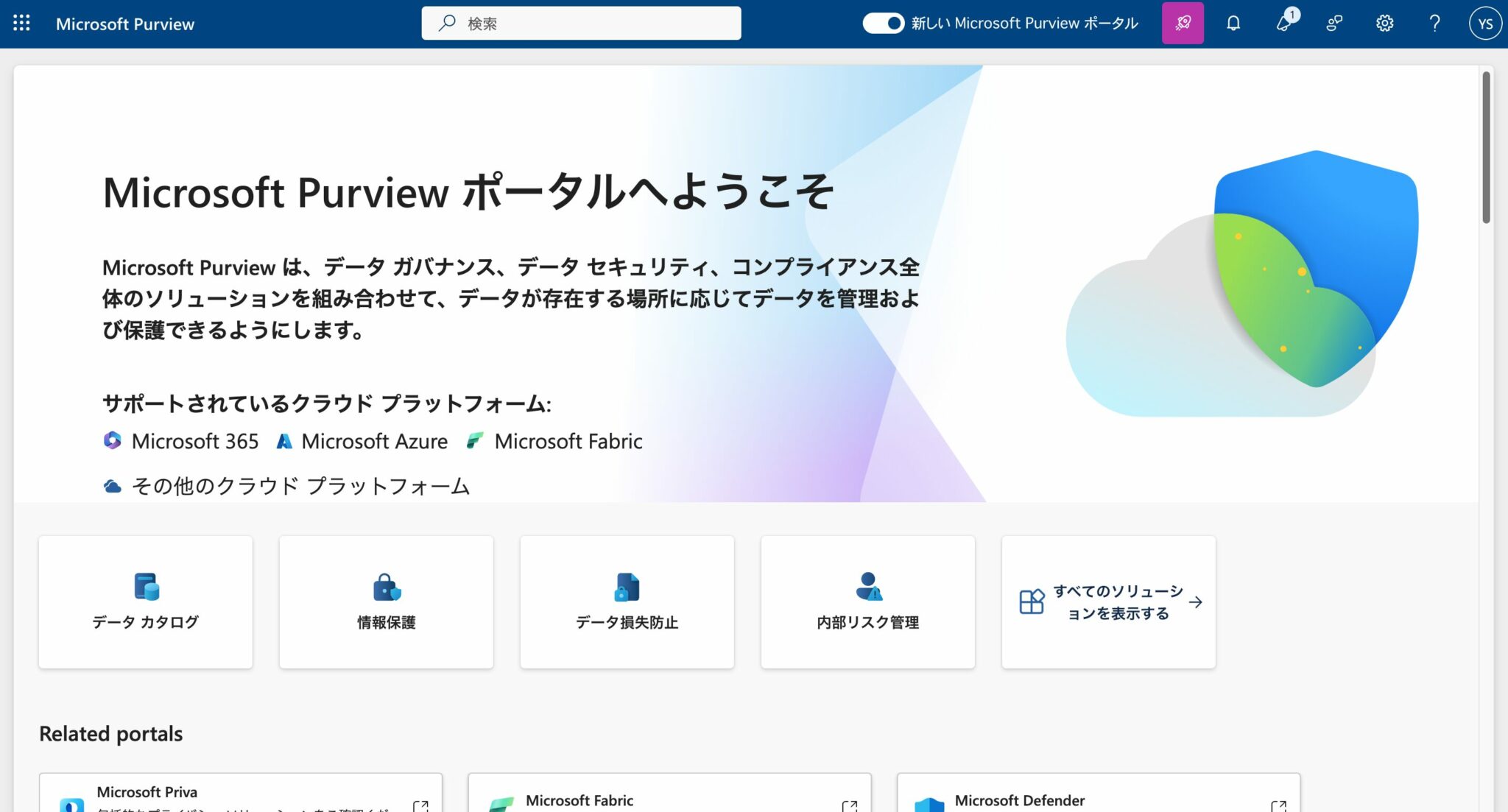
Task: Open the YS account avatar
Action: (x=1484, y=24)
